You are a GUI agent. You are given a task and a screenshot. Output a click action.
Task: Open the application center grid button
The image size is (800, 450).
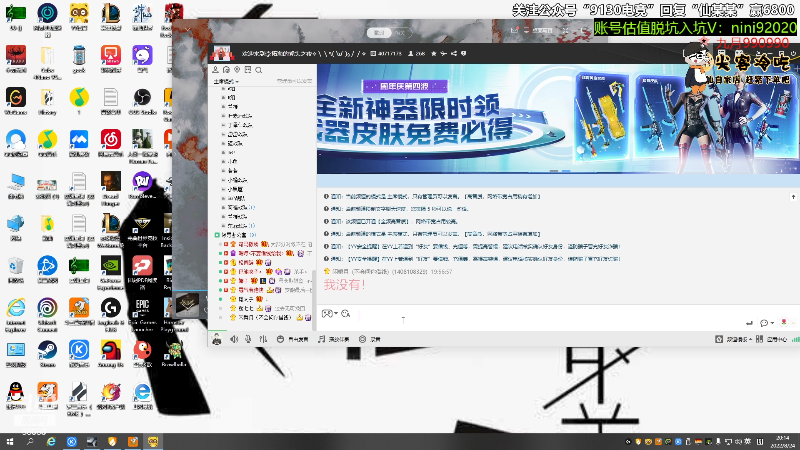pos(771,339)
